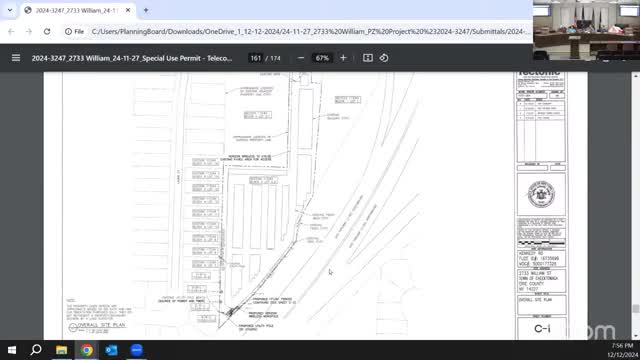Click the page number field showing 161
The image size is (640, 360).
pos(256,58)
